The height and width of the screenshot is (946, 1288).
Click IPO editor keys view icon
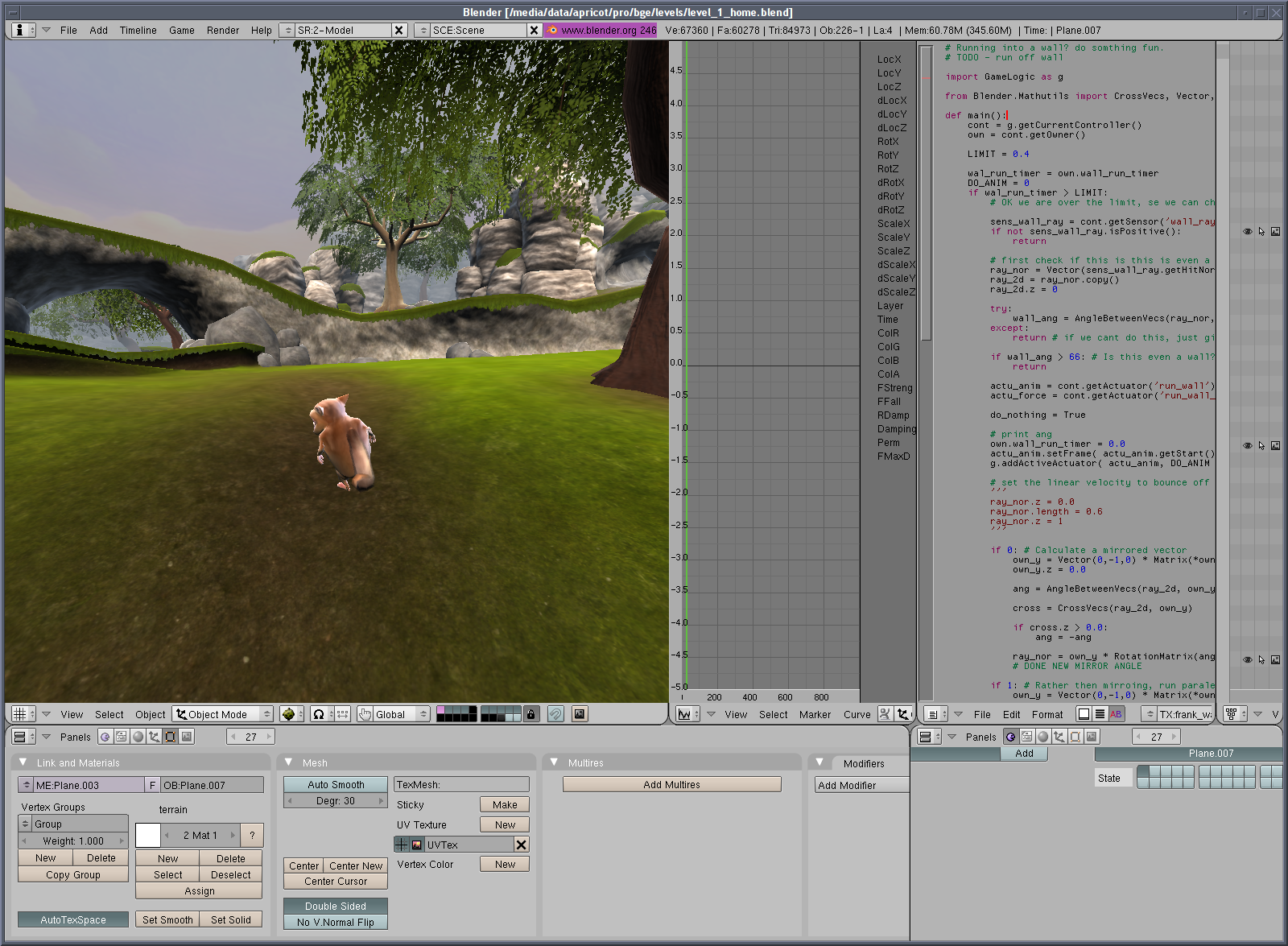(885, 714)
